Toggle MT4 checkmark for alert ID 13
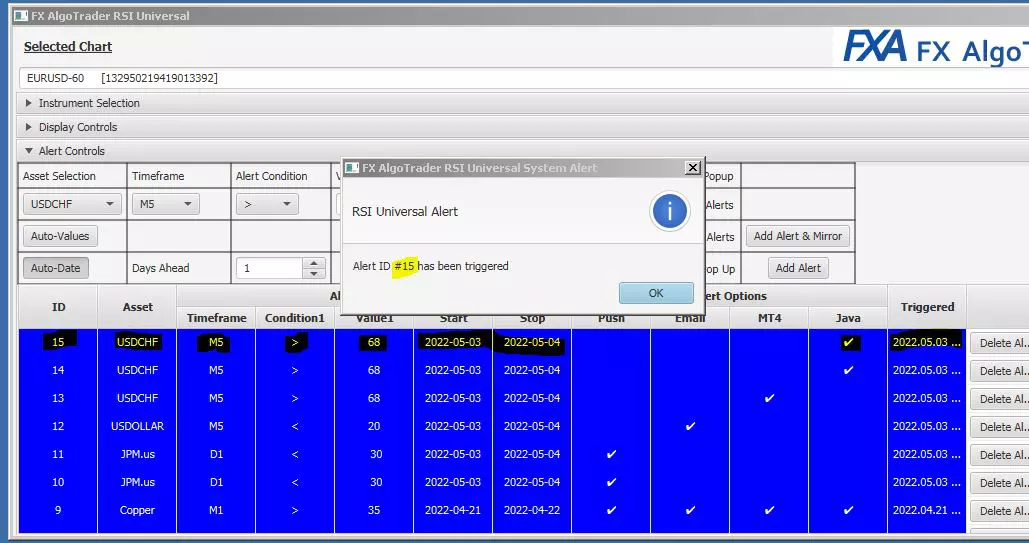The width and height of the screenshot is (1029, 543). click(769, 398)
